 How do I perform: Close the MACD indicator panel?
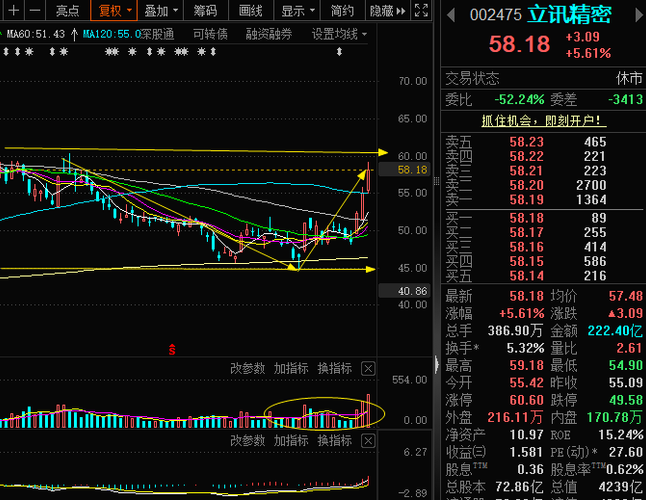368,441
